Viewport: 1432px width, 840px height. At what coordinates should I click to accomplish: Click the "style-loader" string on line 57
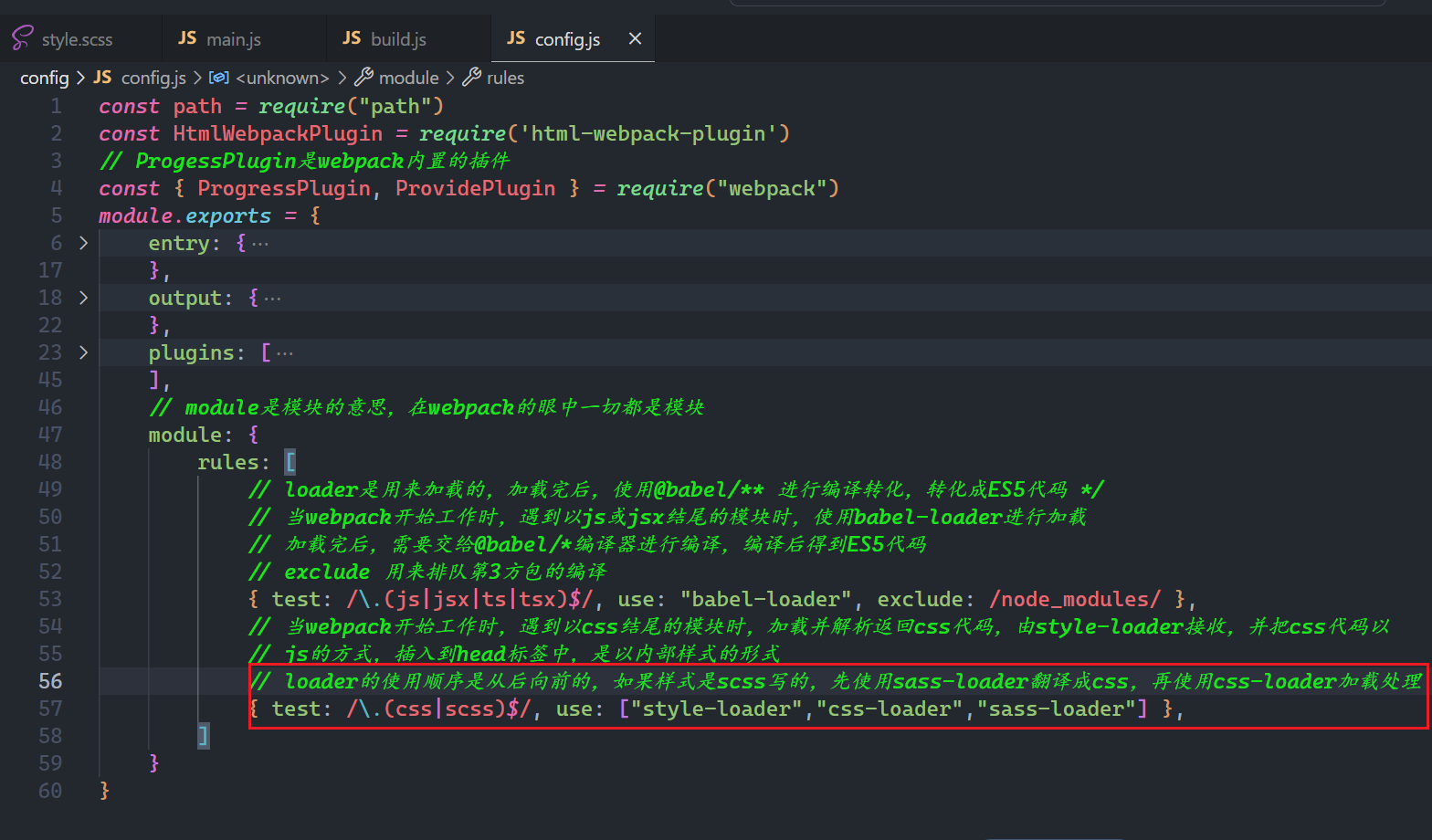716,709
